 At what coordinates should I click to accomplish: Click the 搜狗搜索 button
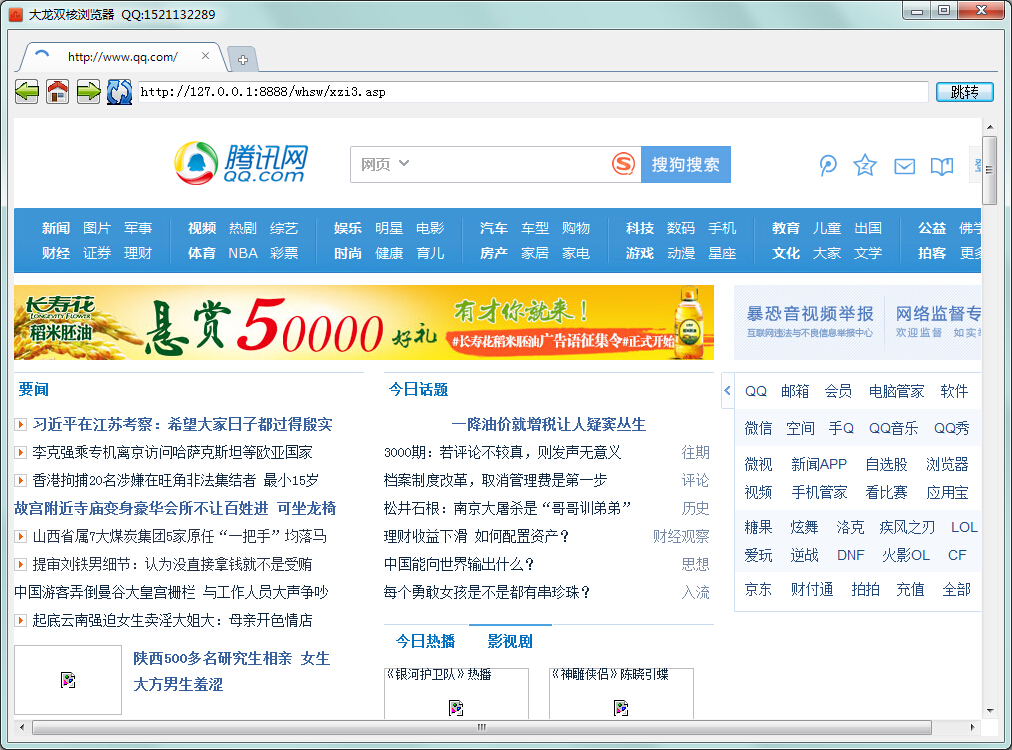tap(685, 165)
